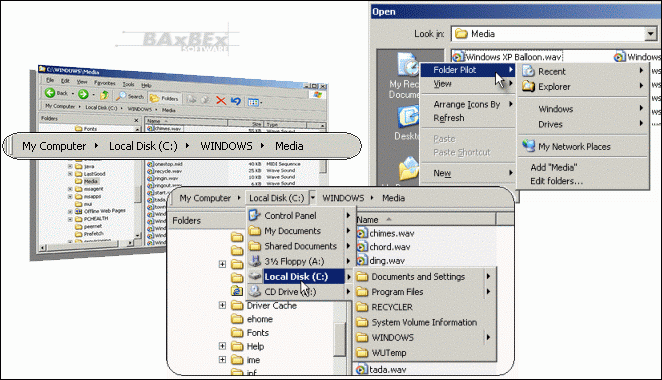Screen dimensions: 662x380
Task: Click arrow after My Computer in large oval breadcrumb
Action: point(96,146)
